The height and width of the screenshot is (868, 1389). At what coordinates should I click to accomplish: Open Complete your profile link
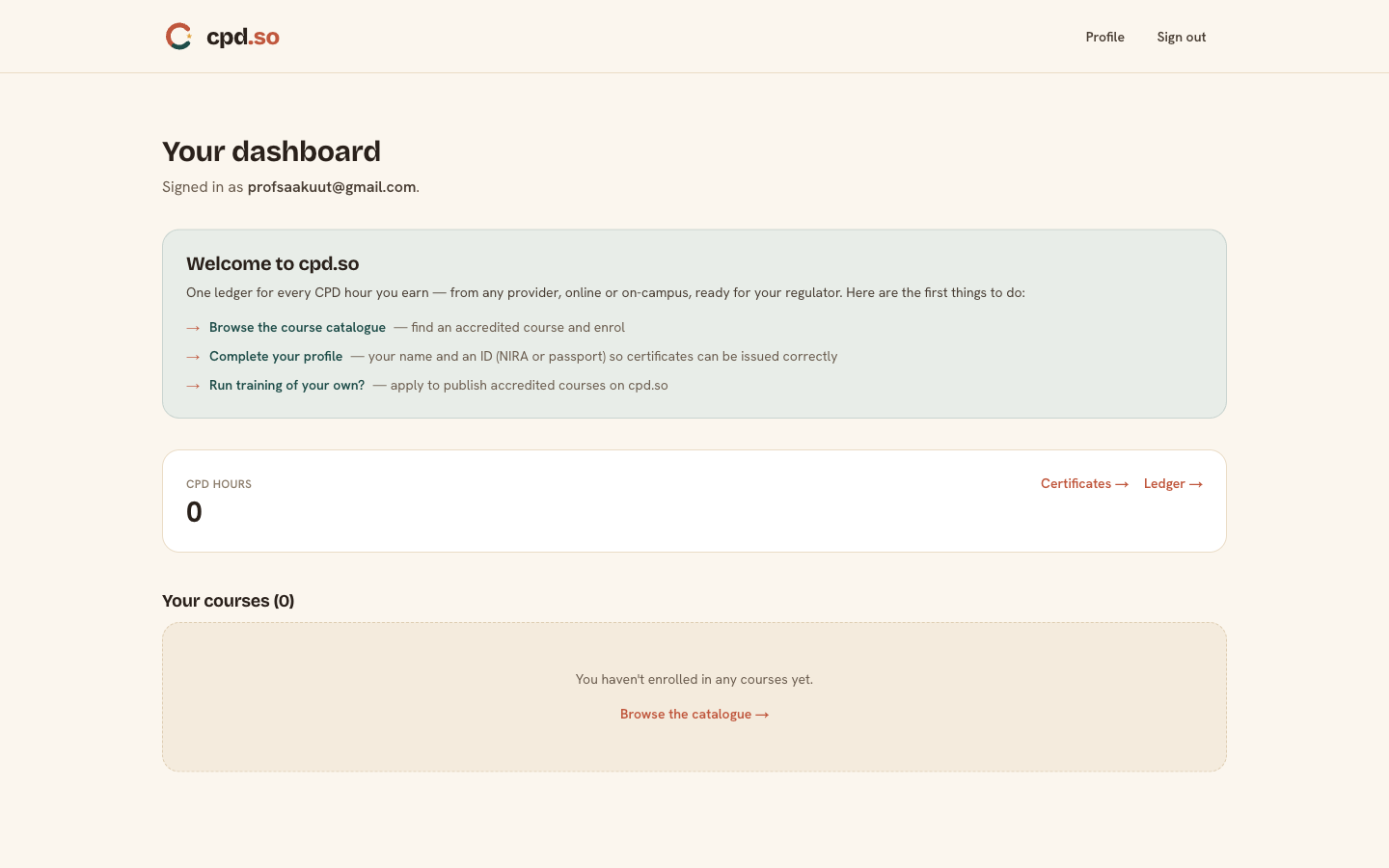[x=276, y=357]
